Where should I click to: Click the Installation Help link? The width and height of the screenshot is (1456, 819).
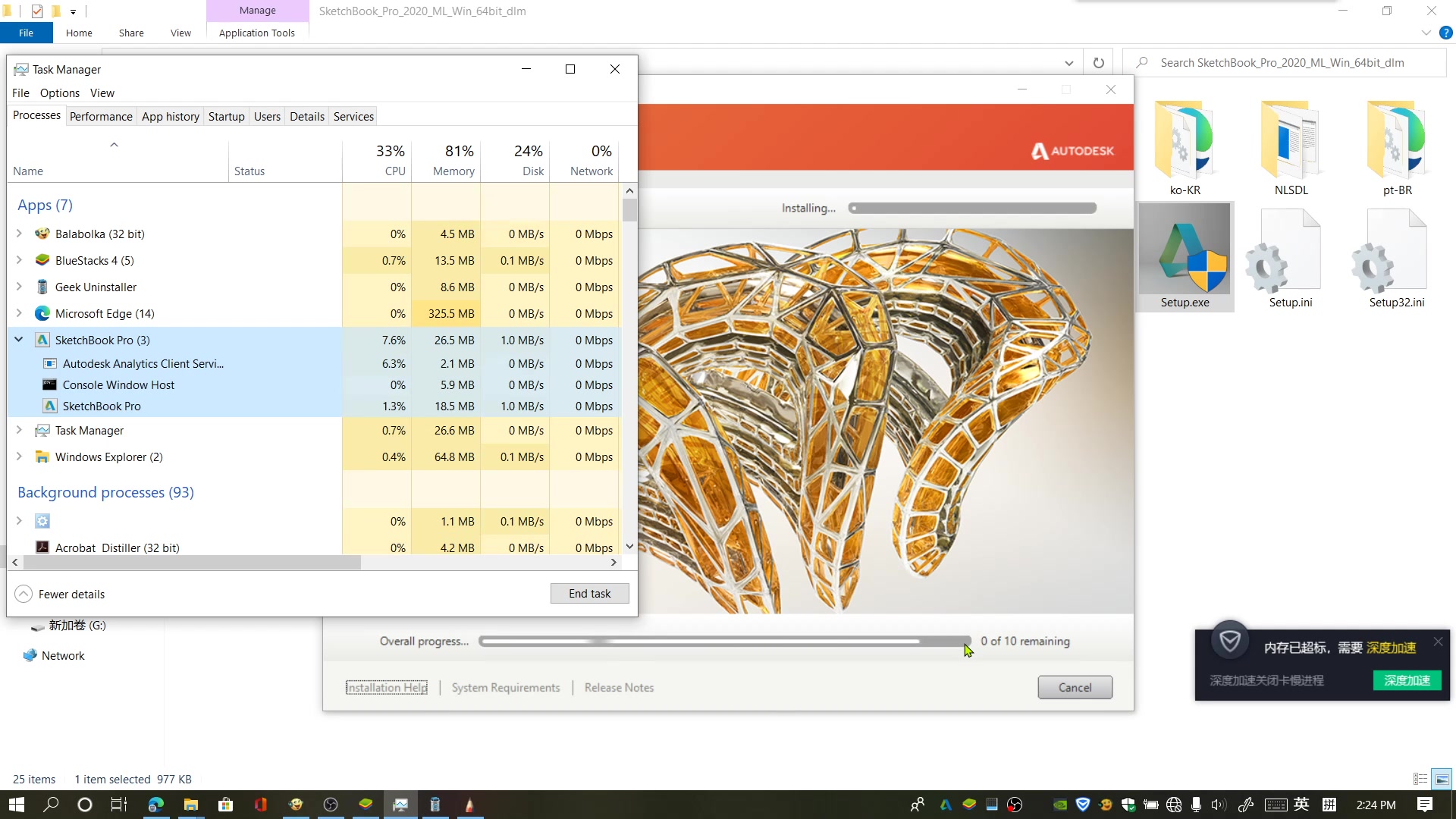pos(387,688)
